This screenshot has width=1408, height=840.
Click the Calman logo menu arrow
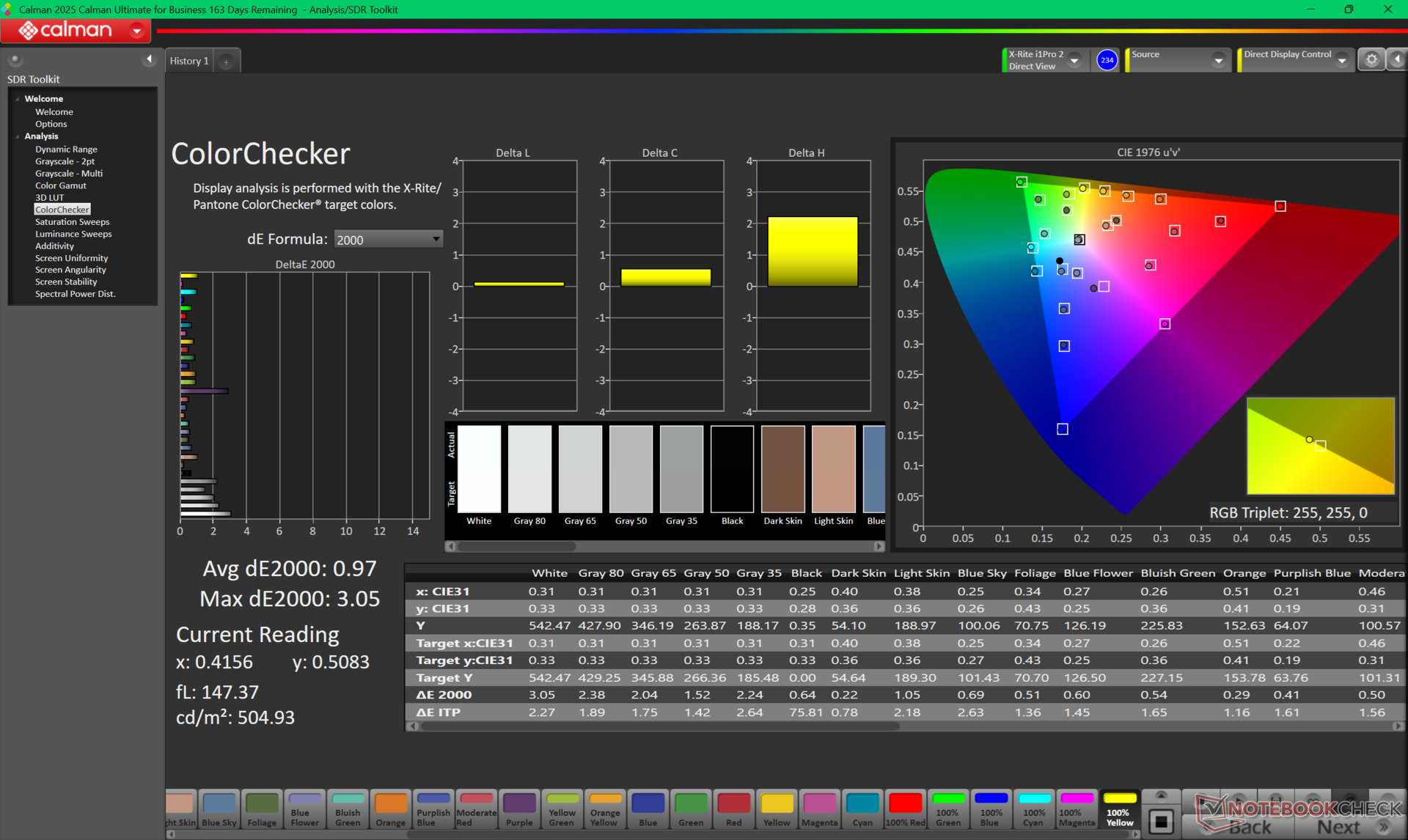click(136, 31)
